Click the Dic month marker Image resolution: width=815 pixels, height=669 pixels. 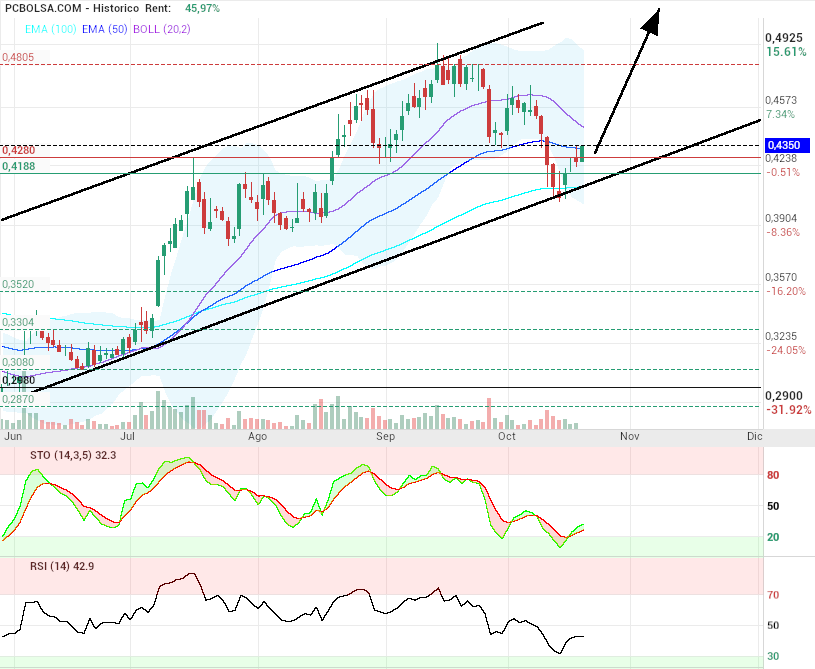(x=755, y=437)
